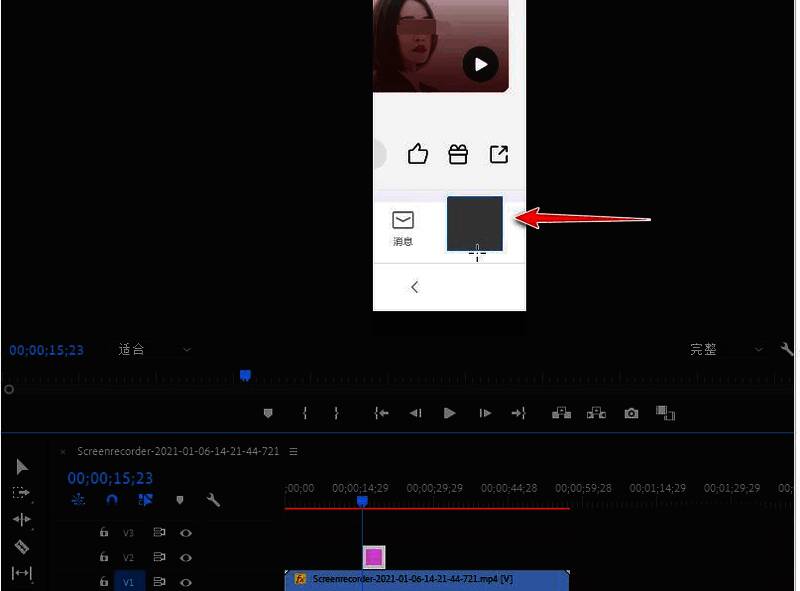Click the Export Frame camera icon
The height and width of the screenshot is (591, 800).
631,412
